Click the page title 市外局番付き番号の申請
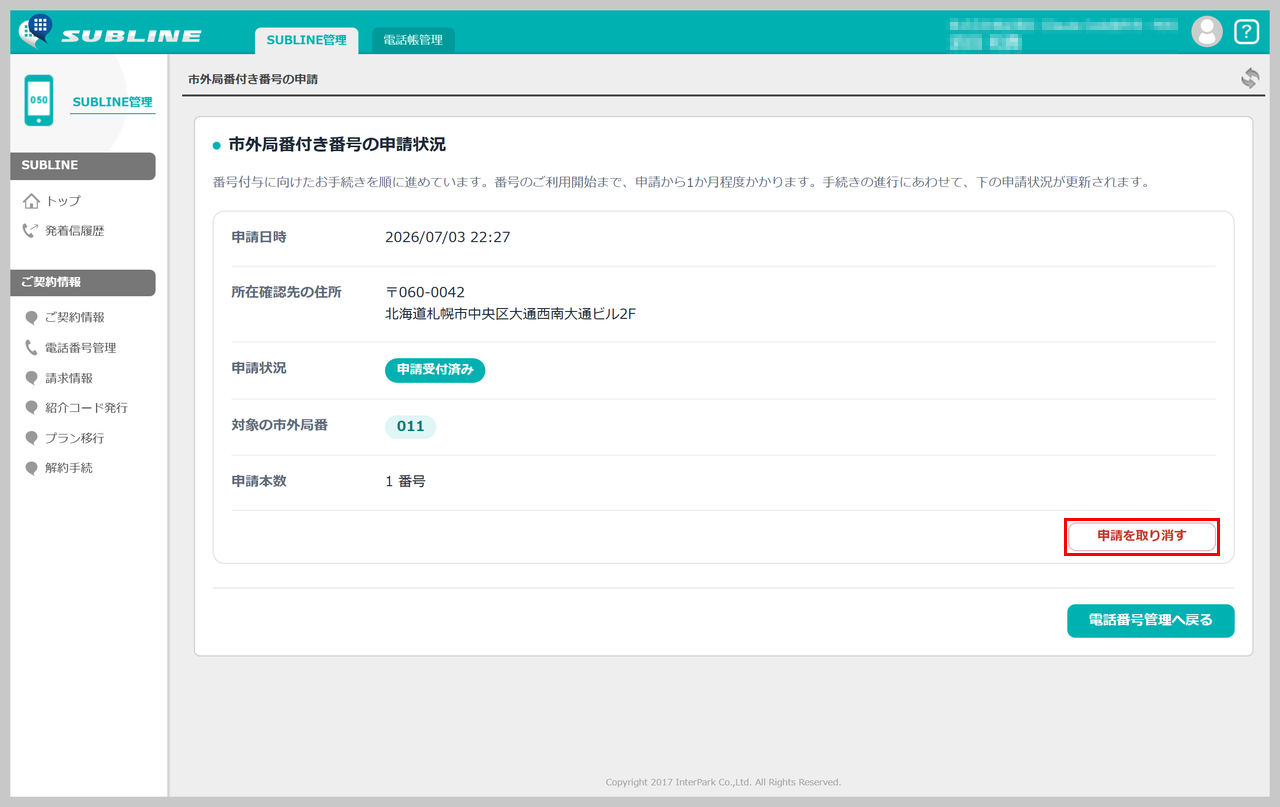1280x807 pixels. [x=253, y=79]
